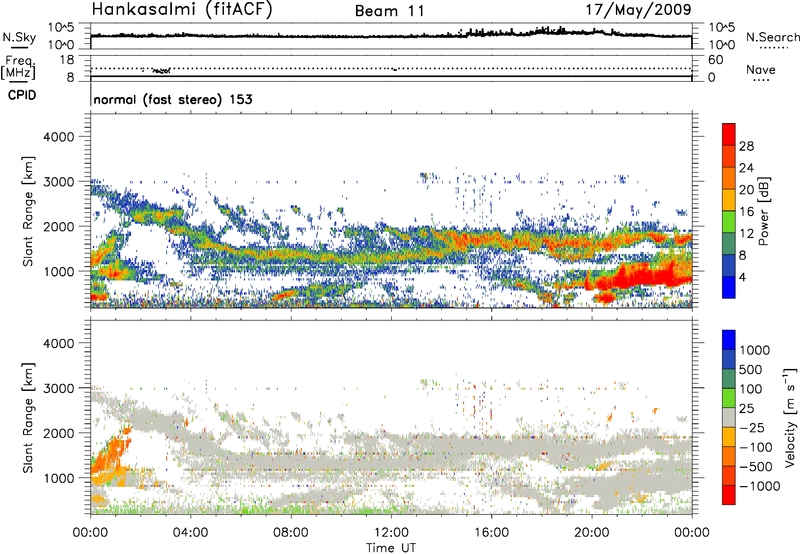Click the Nave legend label
Screen dimensions: 800x554
761,69
